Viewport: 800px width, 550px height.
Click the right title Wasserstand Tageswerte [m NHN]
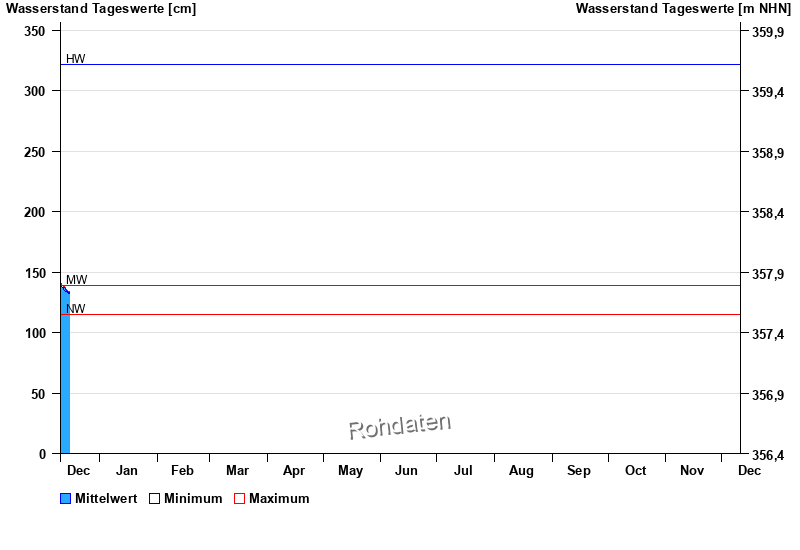tap(683, 9)
